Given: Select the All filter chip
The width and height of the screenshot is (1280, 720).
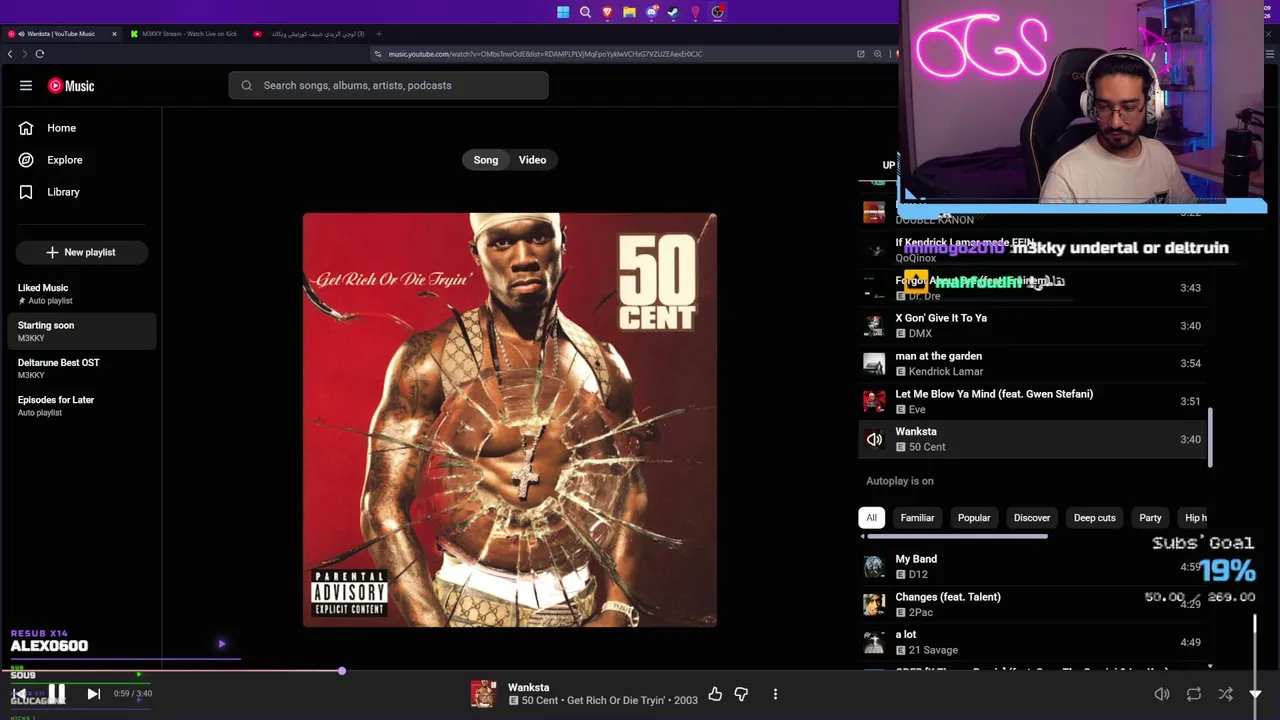Looking at the screenshot, I should tap(871, 518).
